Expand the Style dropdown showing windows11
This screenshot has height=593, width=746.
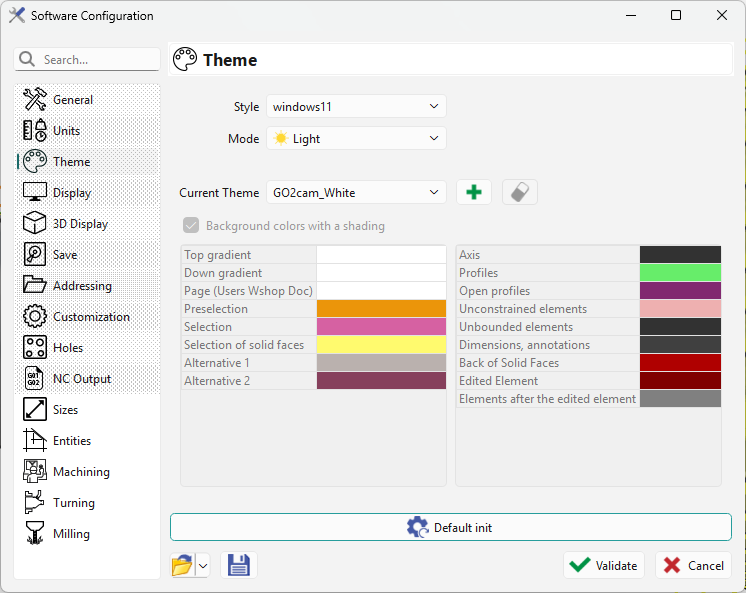pyautogui.click(x=355, y=106)
